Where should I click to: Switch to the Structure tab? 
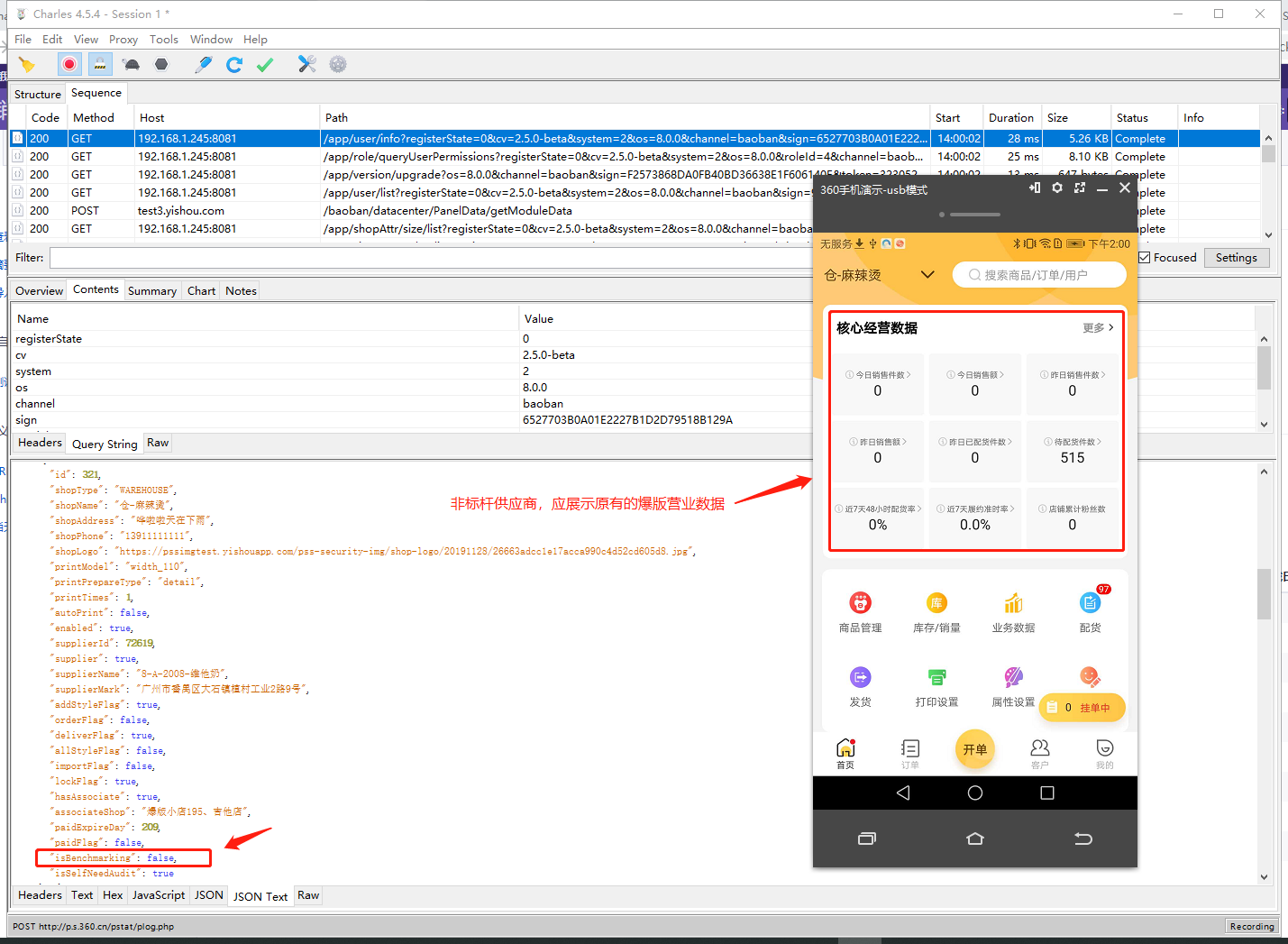(38, 94)
